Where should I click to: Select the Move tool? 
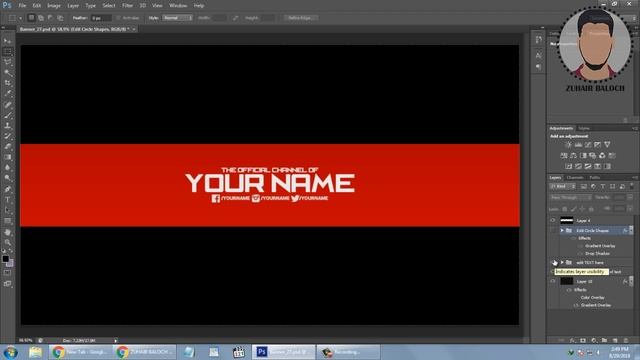[7, 41]
